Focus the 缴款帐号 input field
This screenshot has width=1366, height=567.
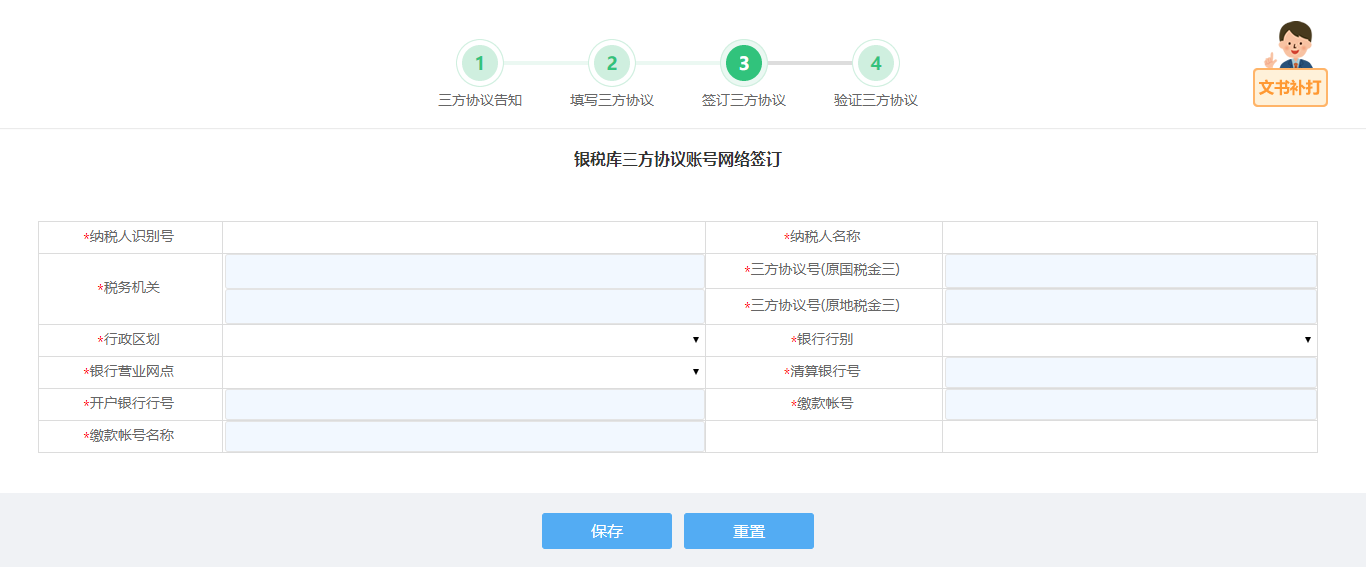(x=1130, y=404)
